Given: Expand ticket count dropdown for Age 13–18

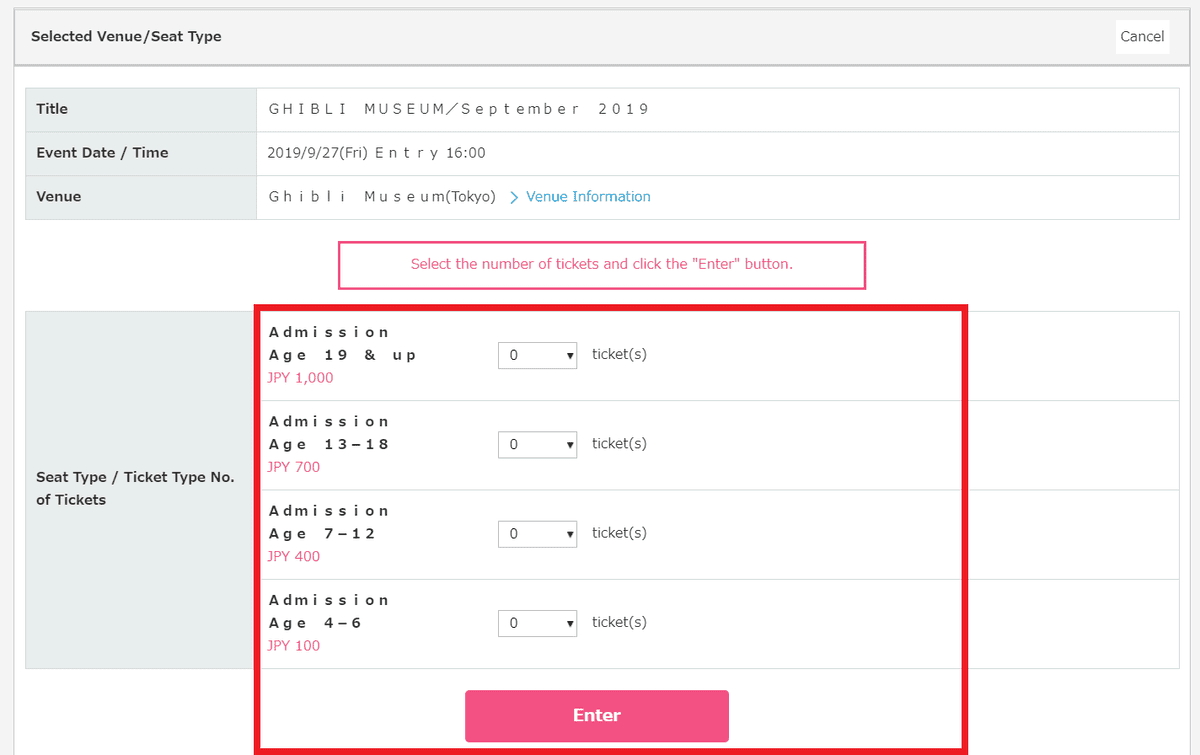Looking at the screenshot, I should pyautogui.click(x=537, y=444).
